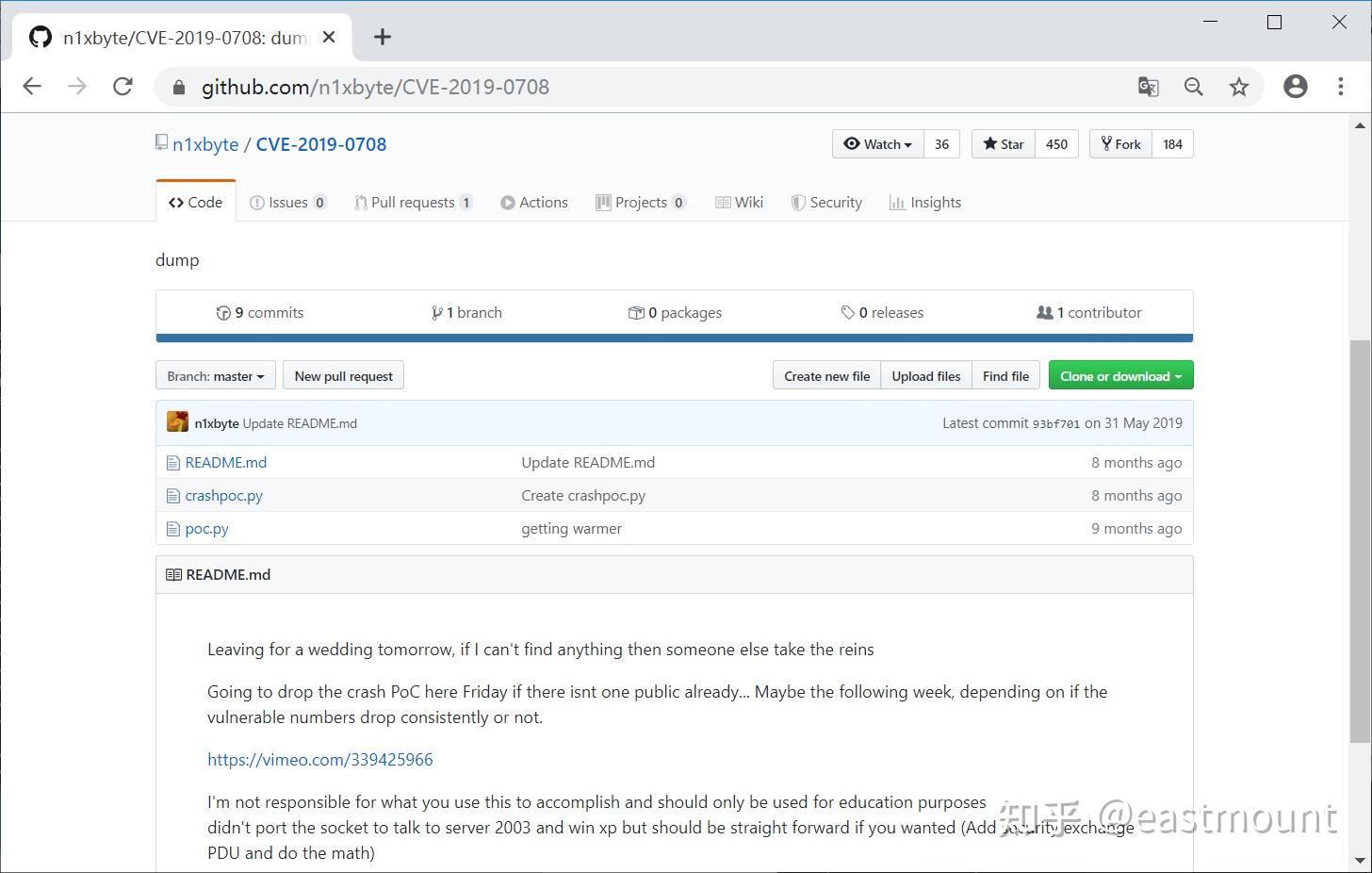View the 450 stargazers count

[1056, 144]
